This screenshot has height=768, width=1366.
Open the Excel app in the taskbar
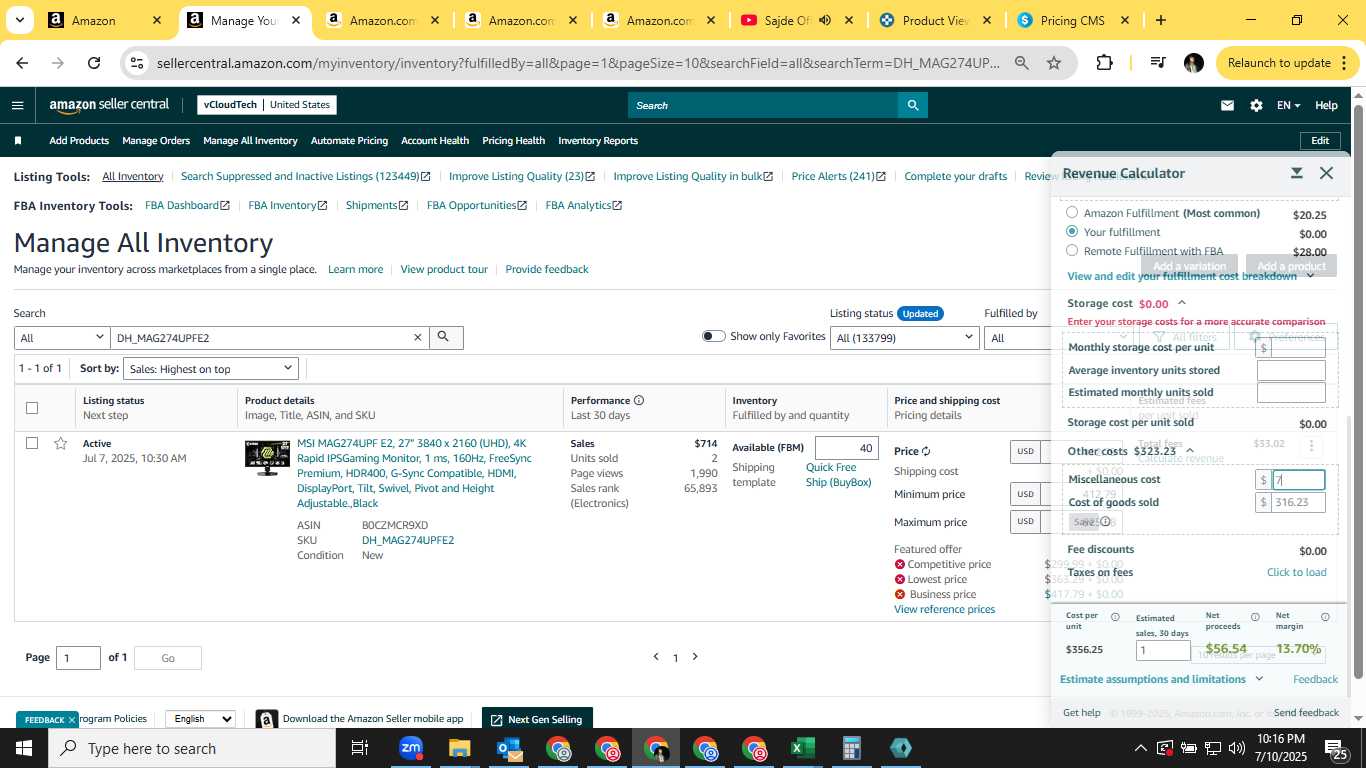pyautogui.click(x=803, y=748)
